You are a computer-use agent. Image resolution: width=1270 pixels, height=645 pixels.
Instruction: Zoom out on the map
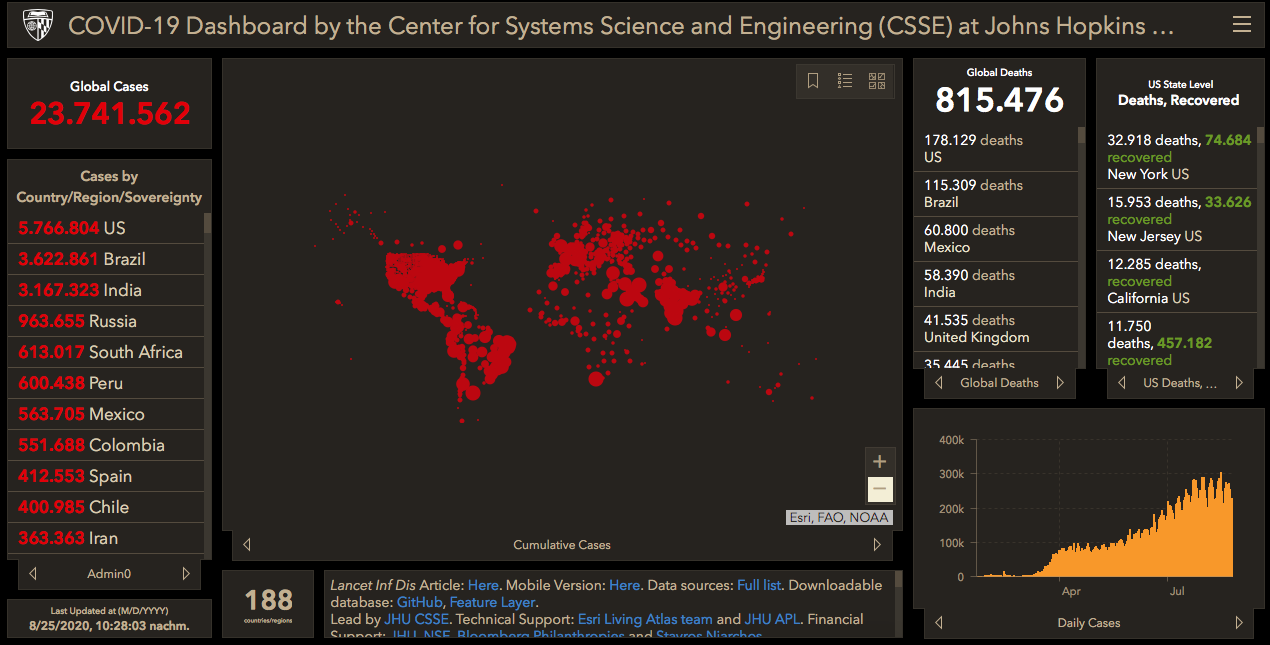880,489
